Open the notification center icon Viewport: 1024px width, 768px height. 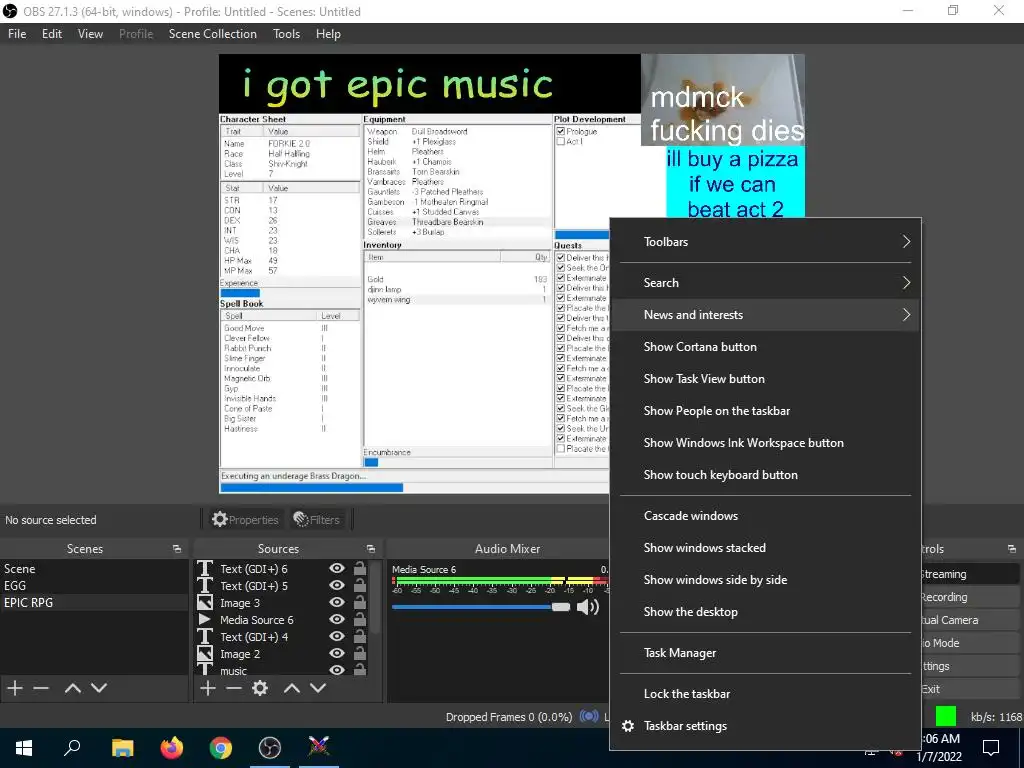991,747
